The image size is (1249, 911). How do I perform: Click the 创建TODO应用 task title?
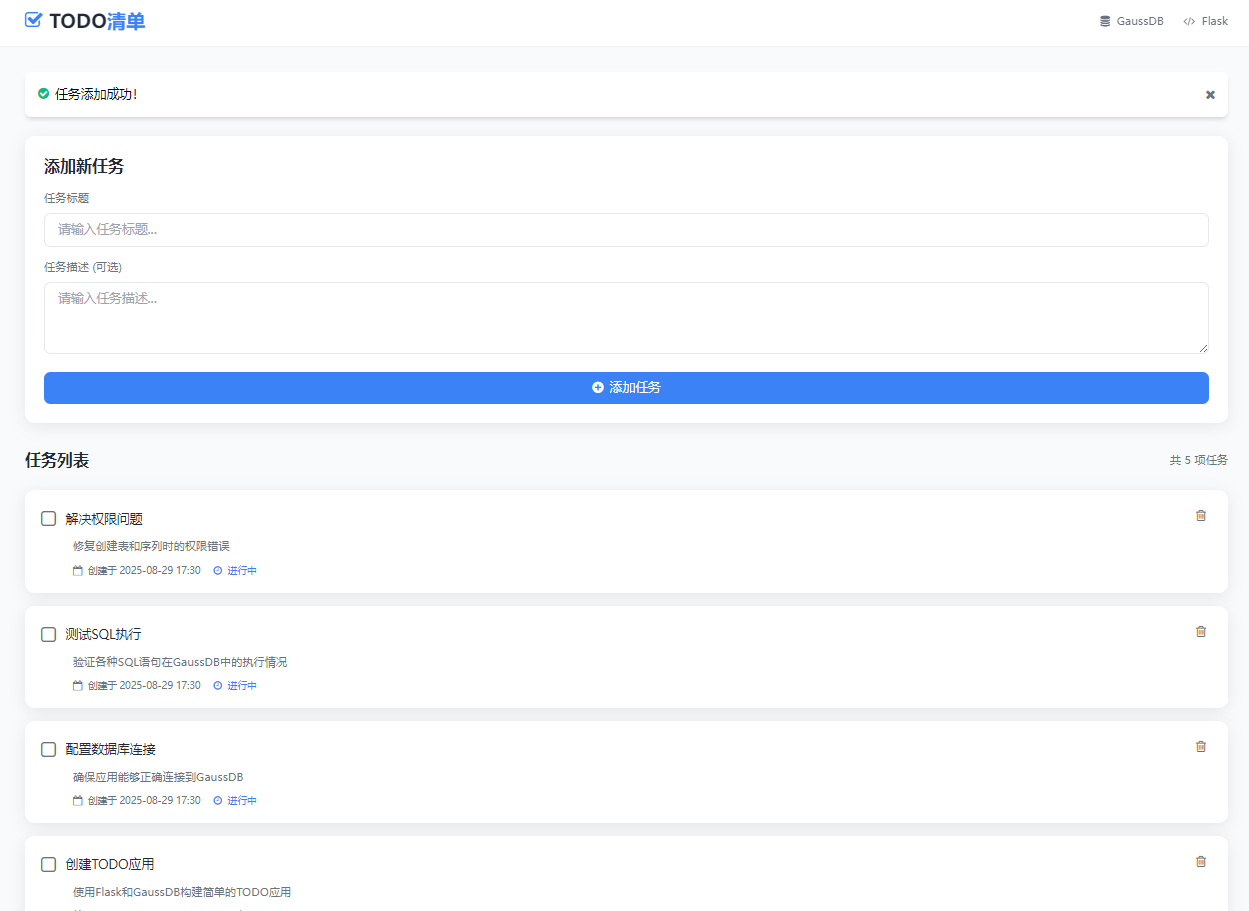(110, 864)
